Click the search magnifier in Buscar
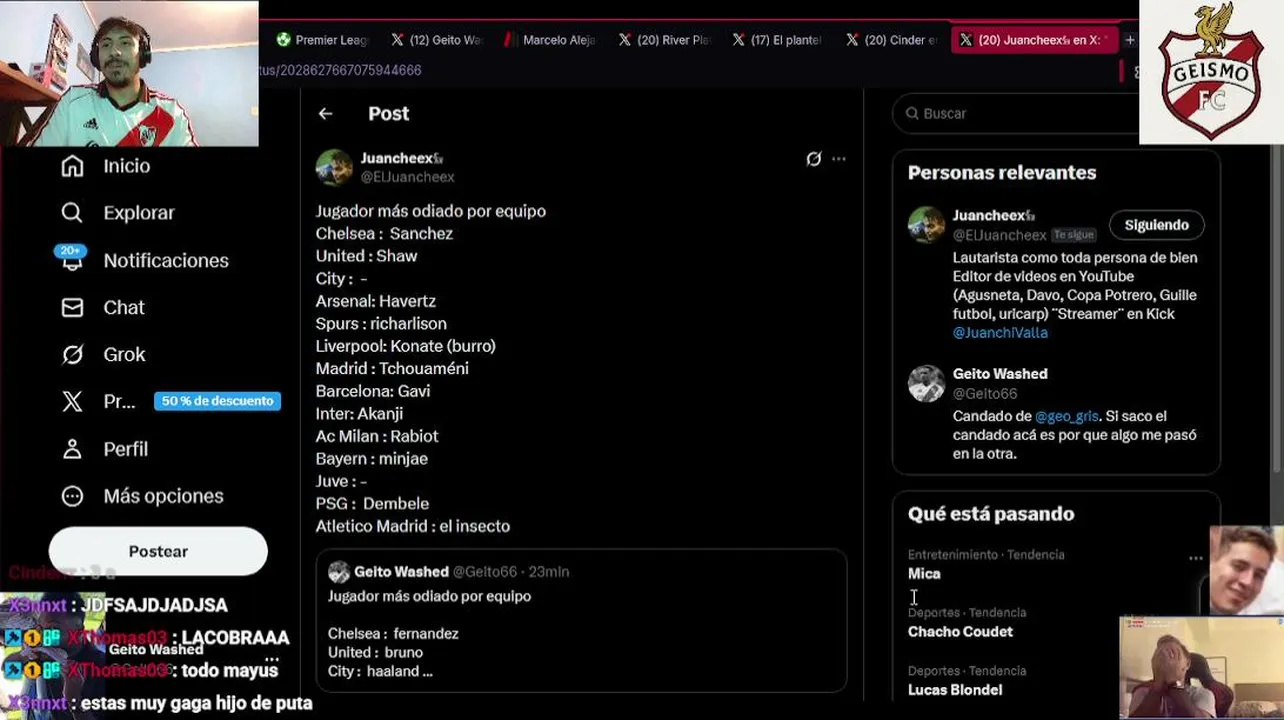The width and height of the screenshot is (1284, 720). [912, 114]
